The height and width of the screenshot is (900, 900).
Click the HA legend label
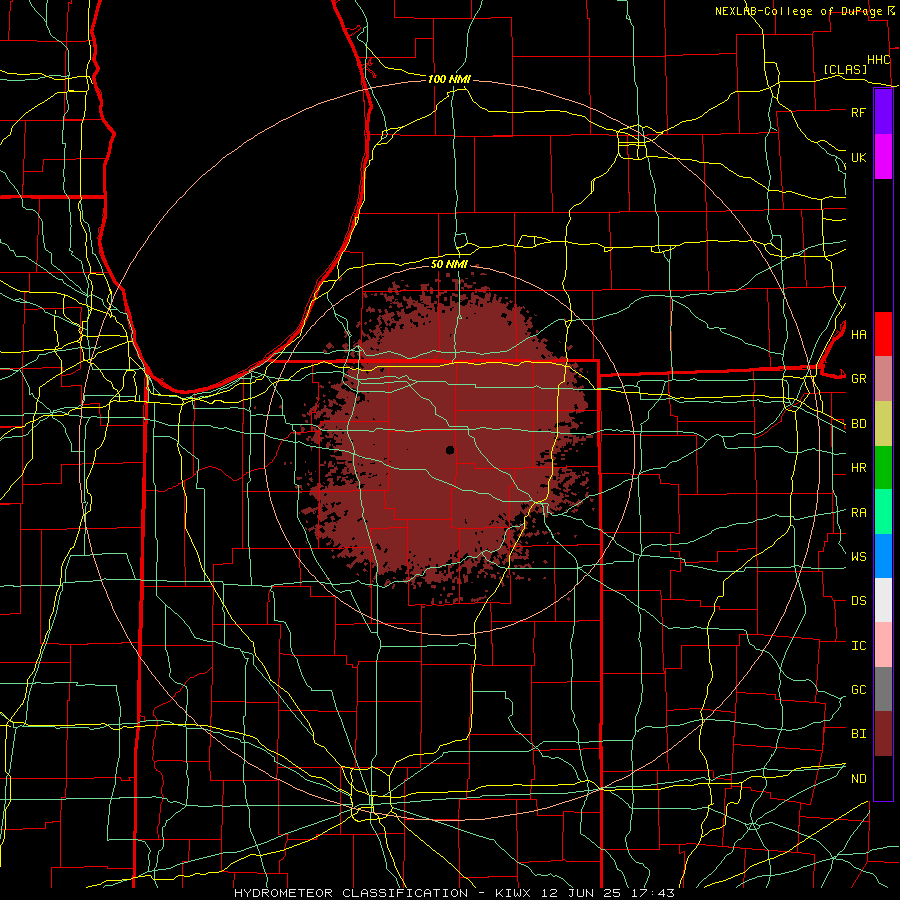[858, 334]
